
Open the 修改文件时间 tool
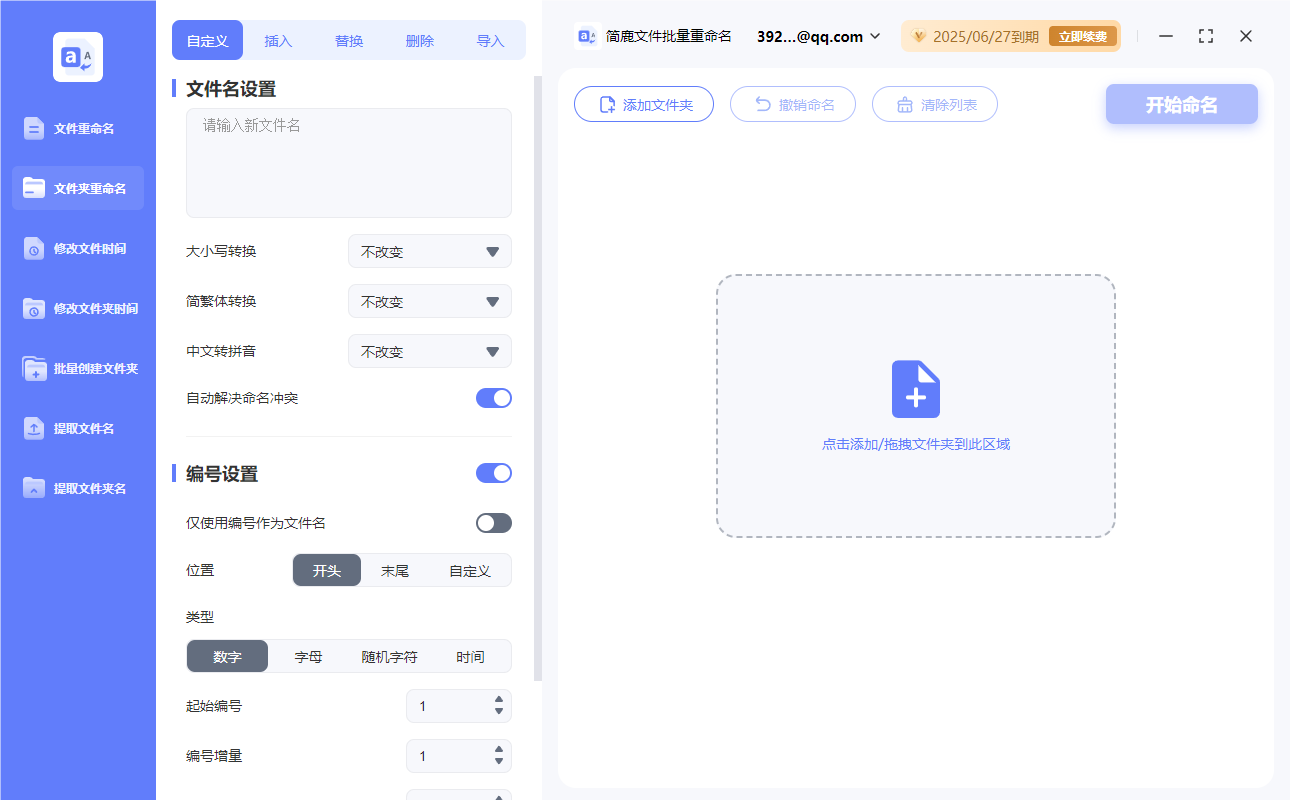(x=77, y=248)
